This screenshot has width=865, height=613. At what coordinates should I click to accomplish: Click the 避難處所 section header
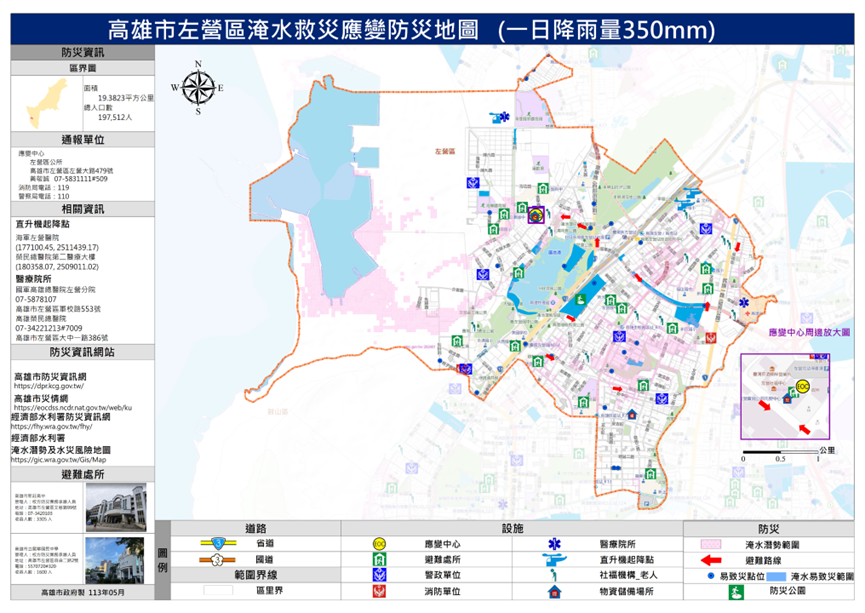point(83,472)
